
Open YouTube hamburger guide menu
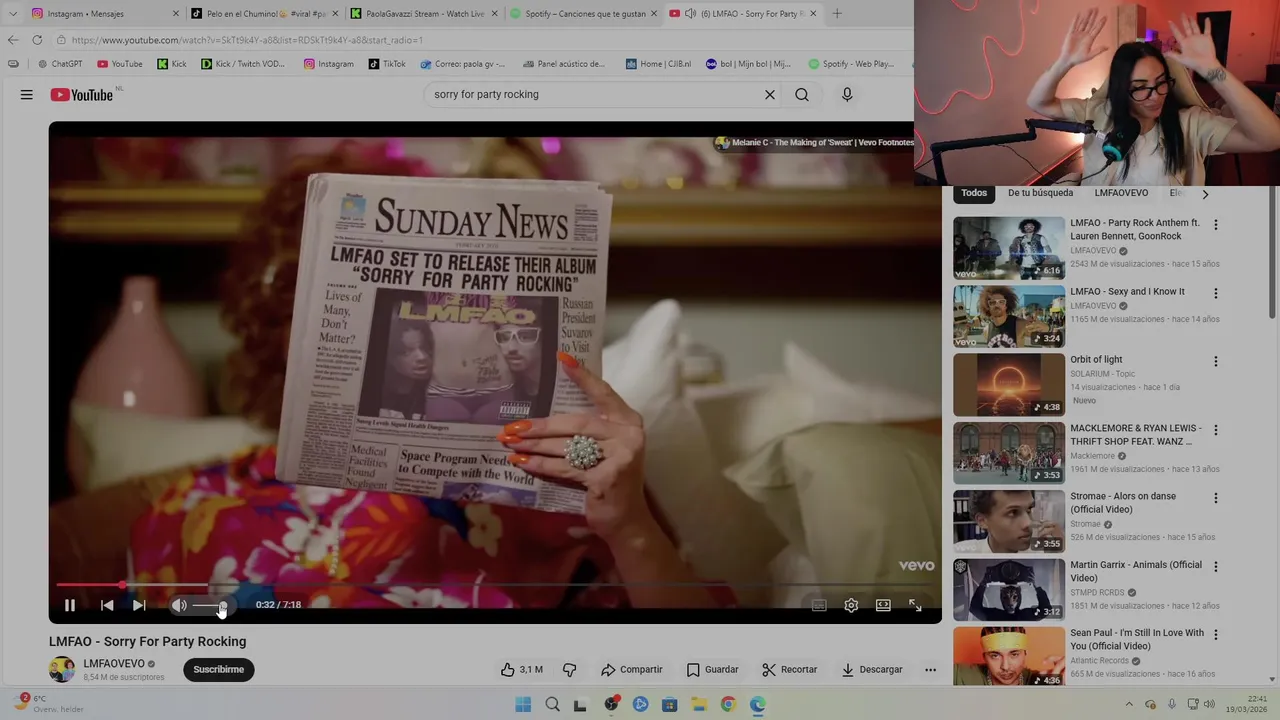27,94
